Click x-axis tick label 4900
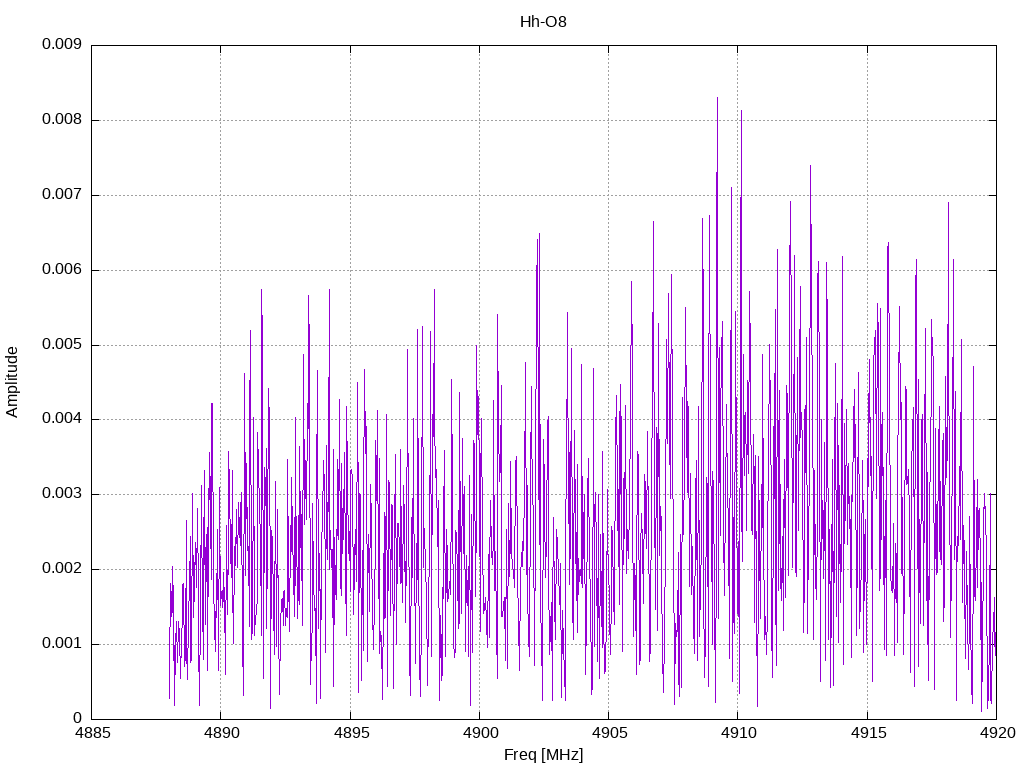 [480, 733]
